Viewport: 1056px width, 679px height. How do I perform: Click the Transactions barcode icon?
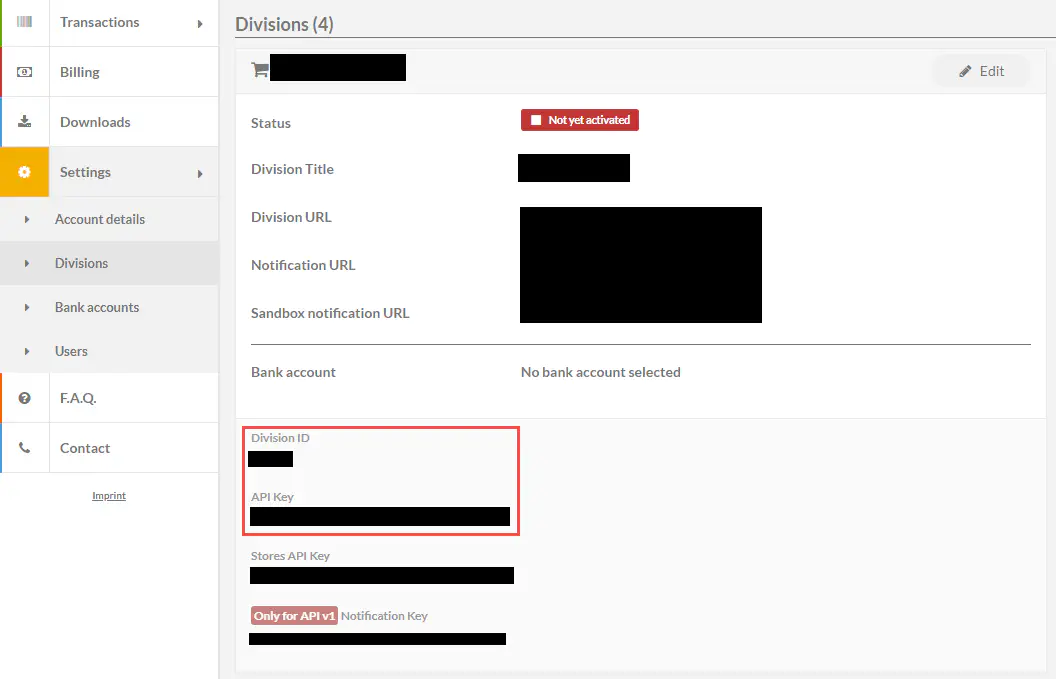(x=24, y=22)
